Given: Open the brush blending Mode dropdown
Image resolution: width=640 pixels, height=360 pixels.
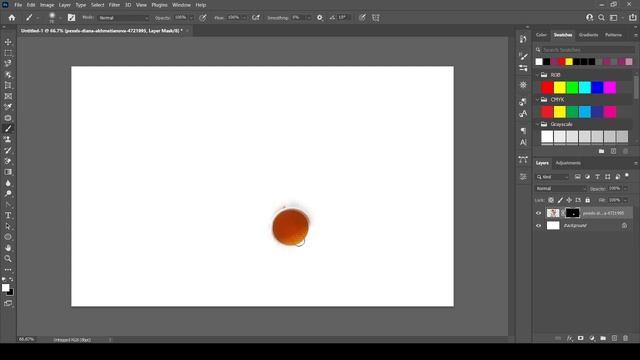Looking at the screenshot, I should tap(124, 18).
